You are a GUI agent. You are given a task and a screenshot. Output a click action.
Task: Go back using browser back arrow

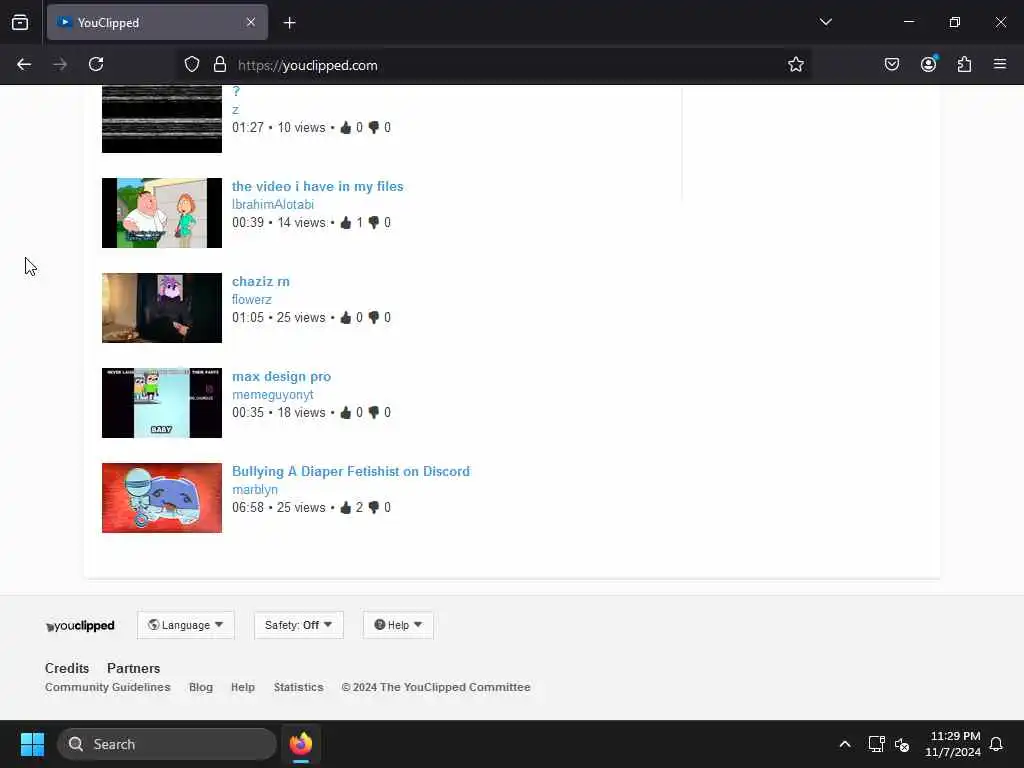click(x=24, y=65)
